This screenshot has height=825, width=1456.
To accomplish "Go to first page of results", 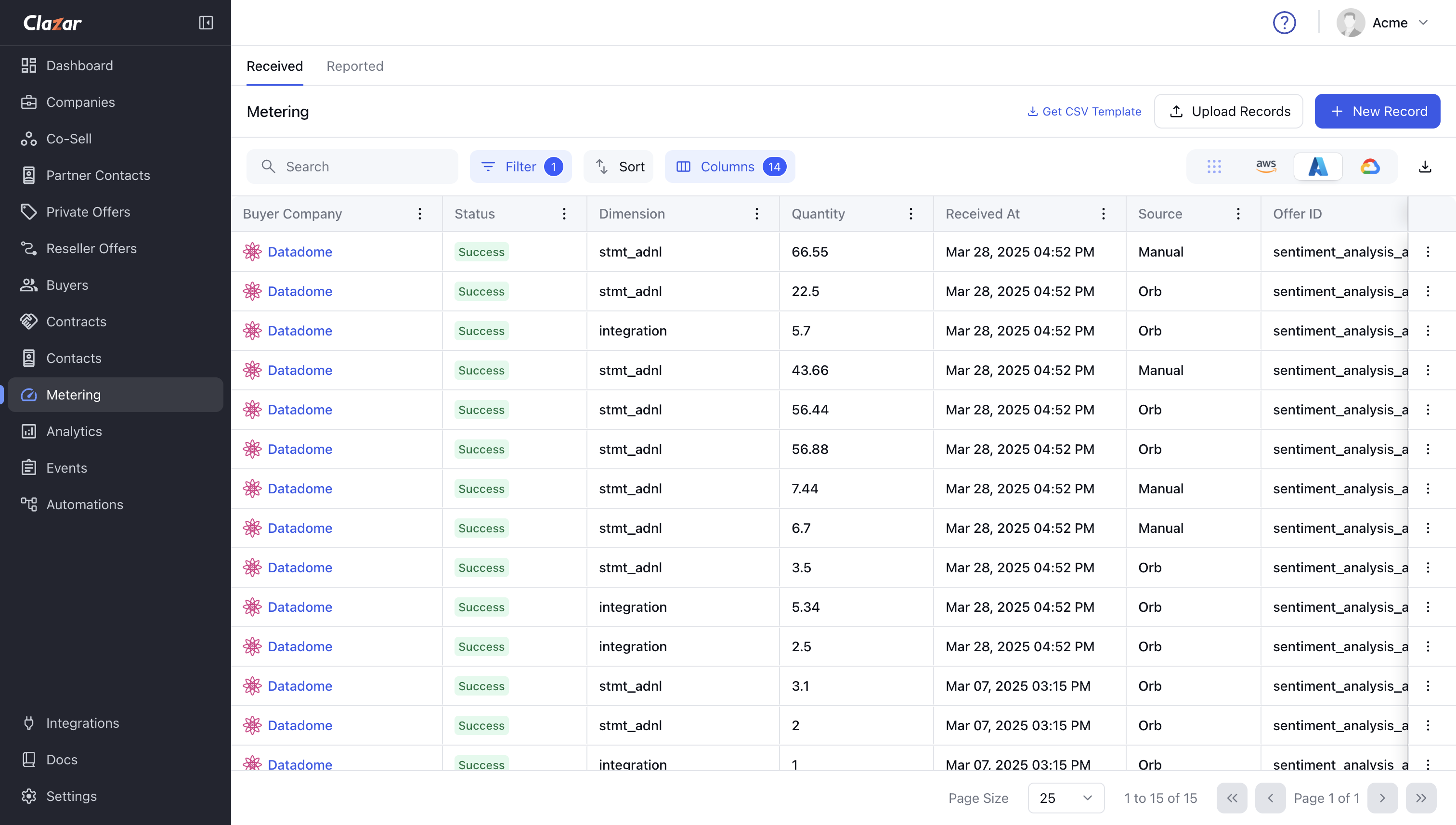I will click(1232, 798).
